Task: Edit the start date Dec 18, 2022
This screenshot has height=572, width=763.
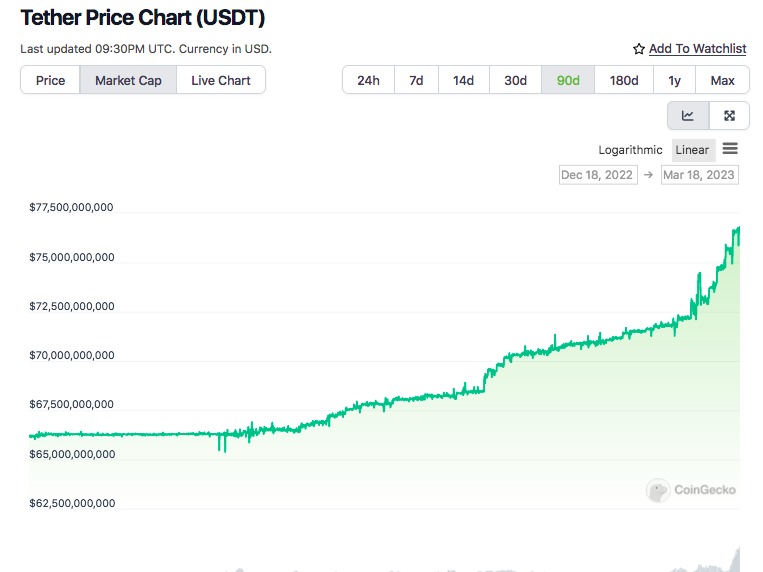Action: tap(598, 175)
